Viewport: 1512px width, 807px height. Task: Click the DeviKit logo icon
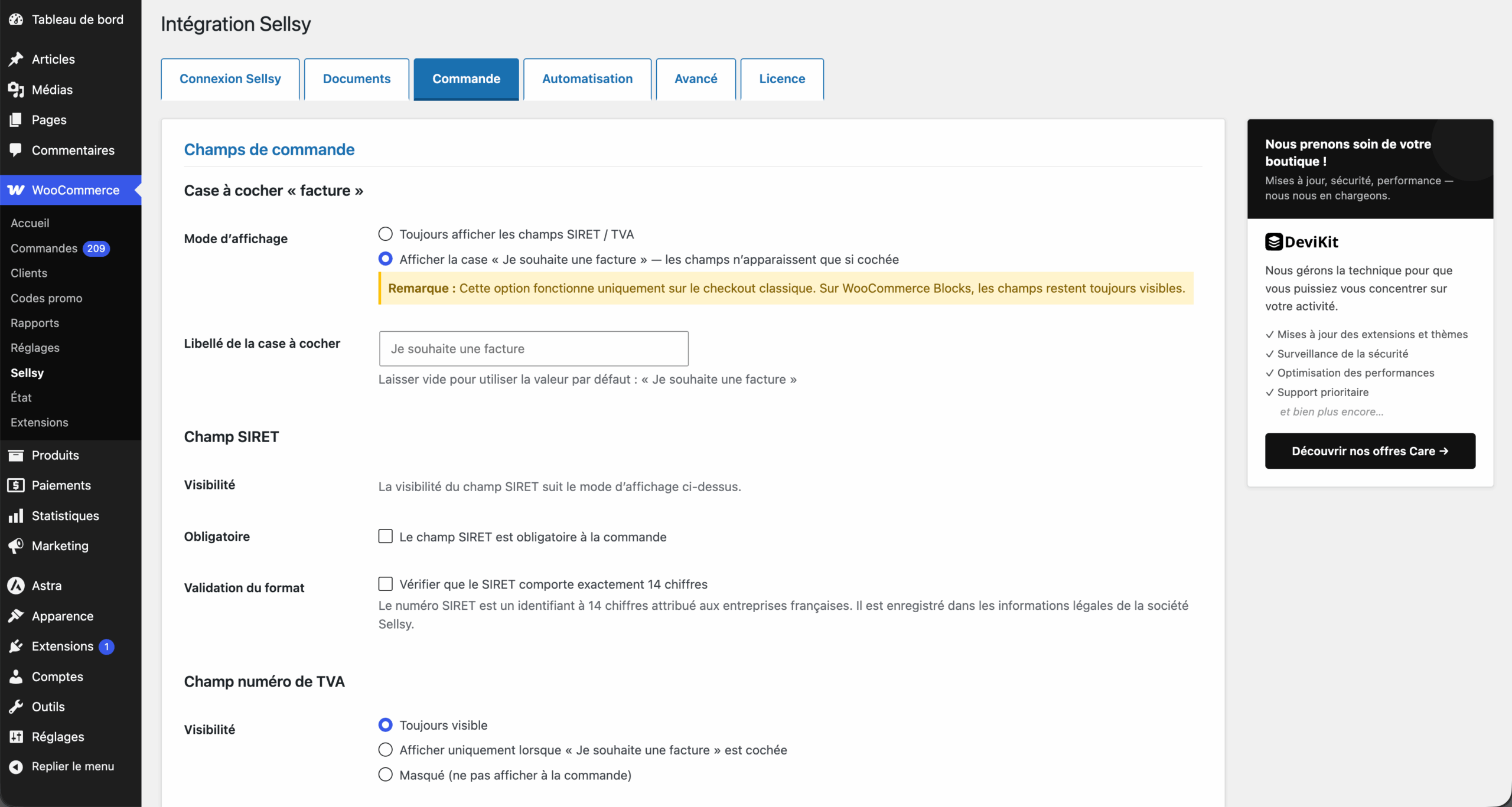click(x=1274, y=241)
